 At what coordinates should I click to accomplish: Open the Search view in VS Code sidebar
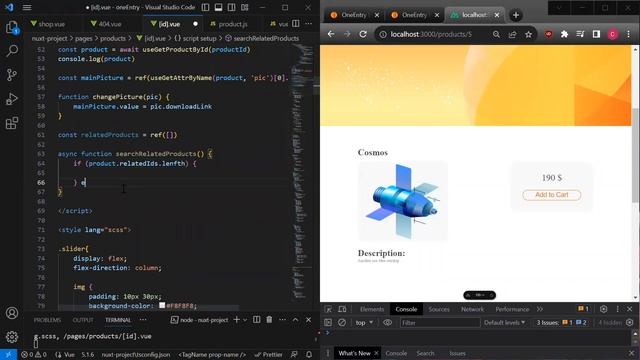pyautogui.click(x=12, y=51)
